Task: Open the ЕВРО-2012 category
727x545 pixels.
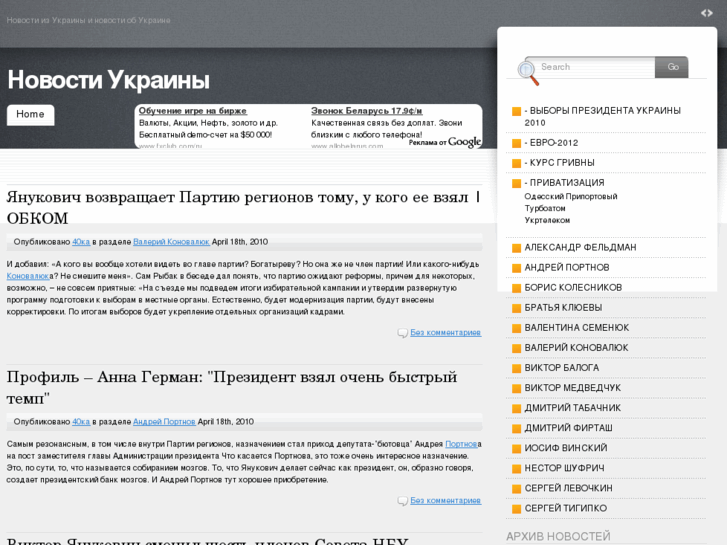Action: pyautogui.click(x=551, y=143)
